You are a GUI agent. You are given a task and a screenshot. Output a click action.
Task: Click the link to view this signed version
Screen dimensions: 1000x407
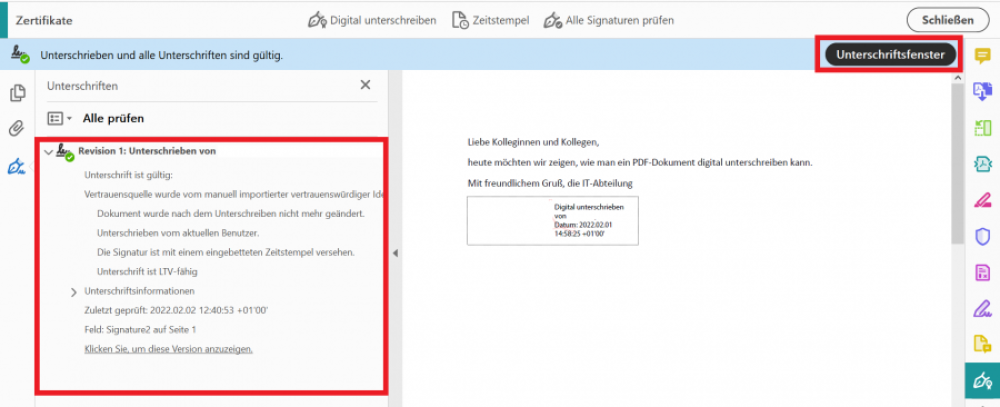tap(168, 349)
